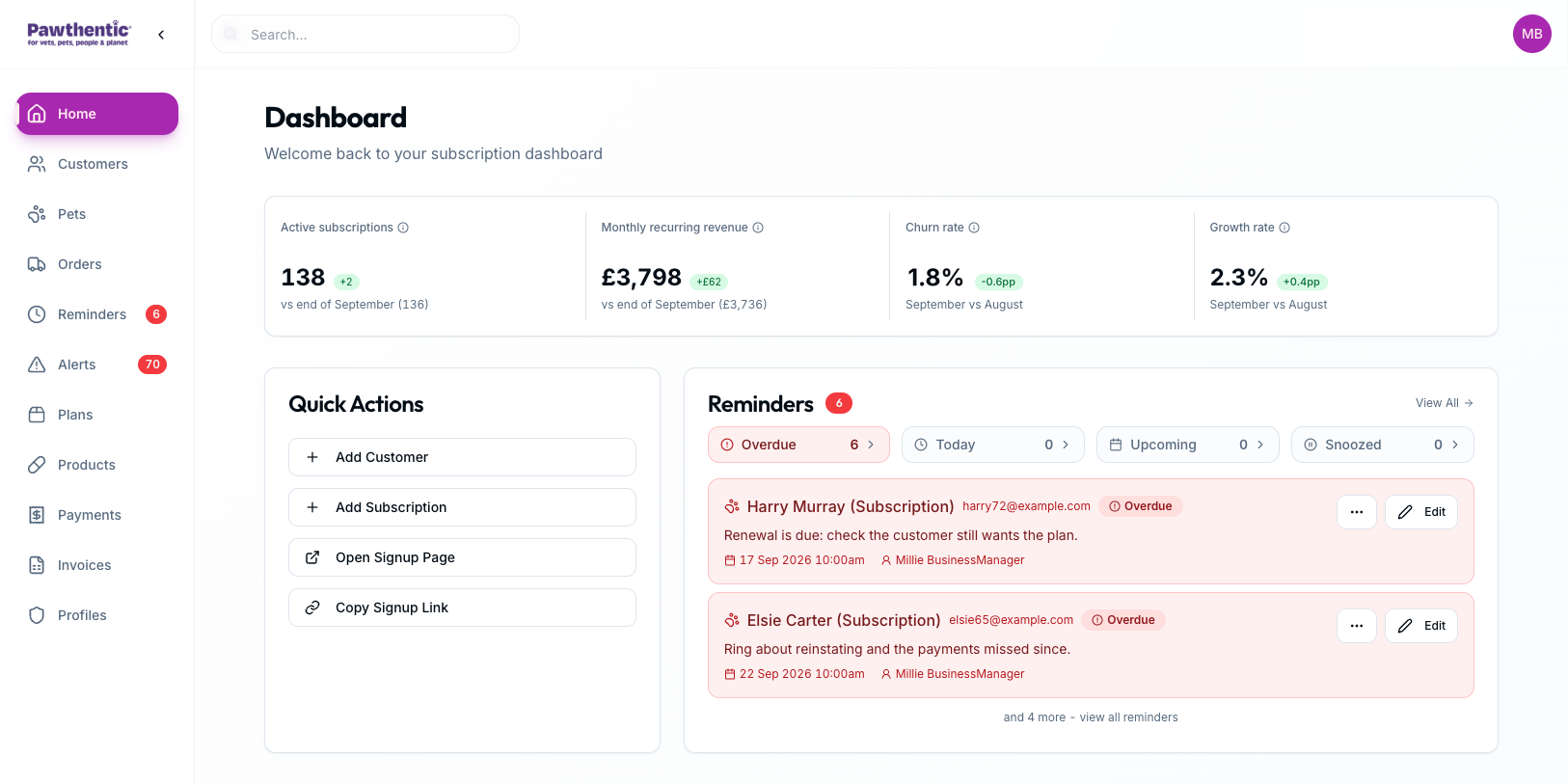Click info icon next to Active subscriptions
The width and height of the screenshot is (1568, 784).
click(x=403, y=228)
